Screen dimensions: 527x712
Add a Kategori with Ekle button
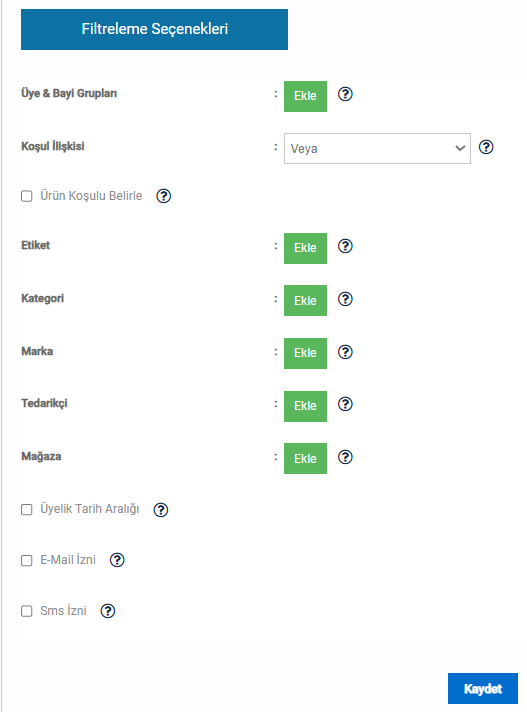tap(305, 301)
